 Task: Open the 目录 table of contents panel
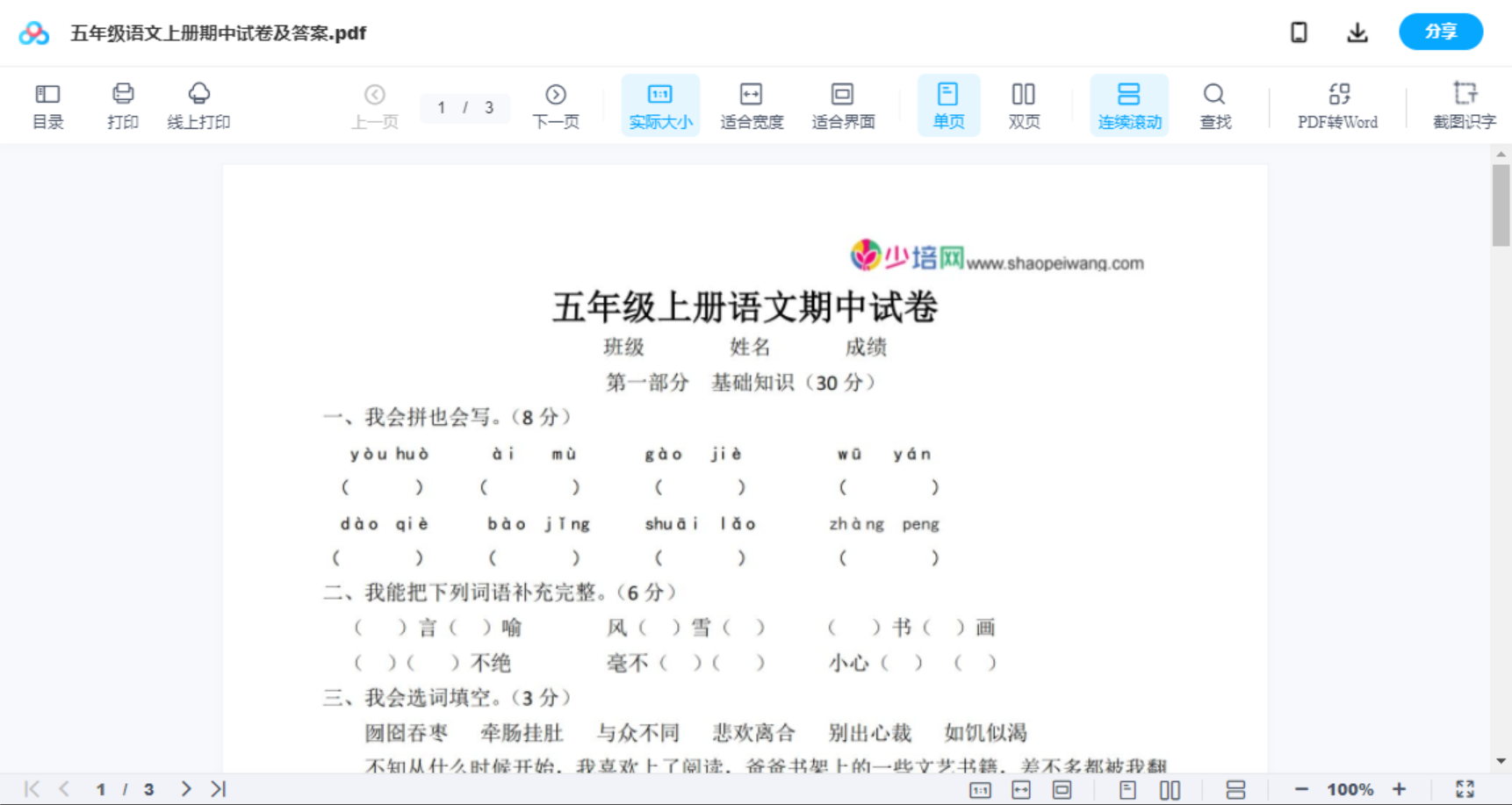click(x=47, y=104)
